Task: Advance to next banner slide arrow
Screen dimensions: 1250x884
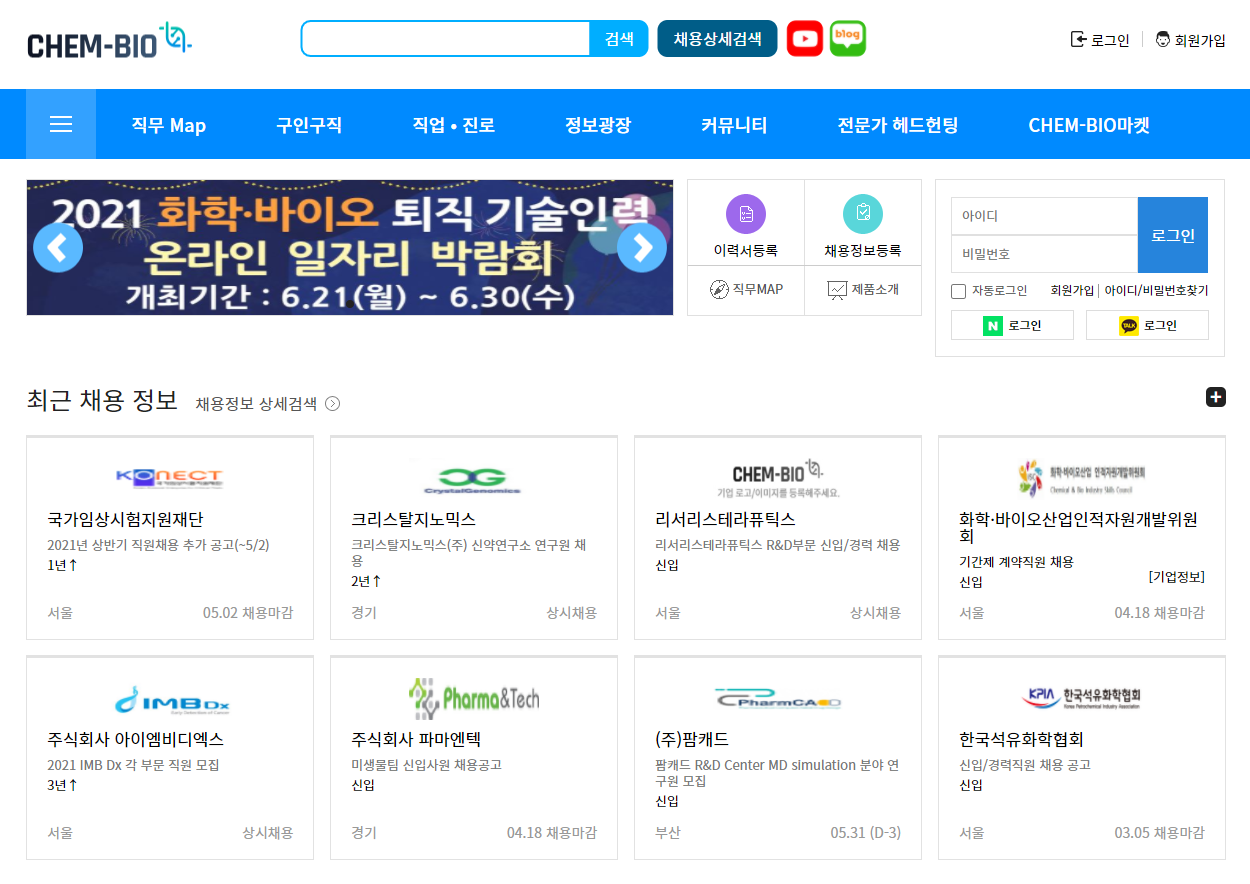Action: (642, 247)
